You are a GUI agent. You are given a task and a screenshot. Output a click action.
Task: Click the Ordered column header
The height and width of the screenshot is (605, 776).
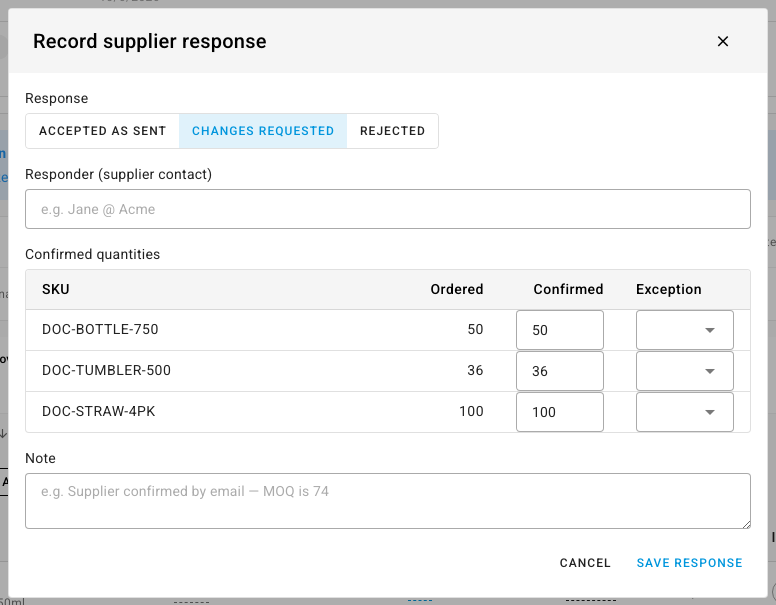click(x=457, y=289)
